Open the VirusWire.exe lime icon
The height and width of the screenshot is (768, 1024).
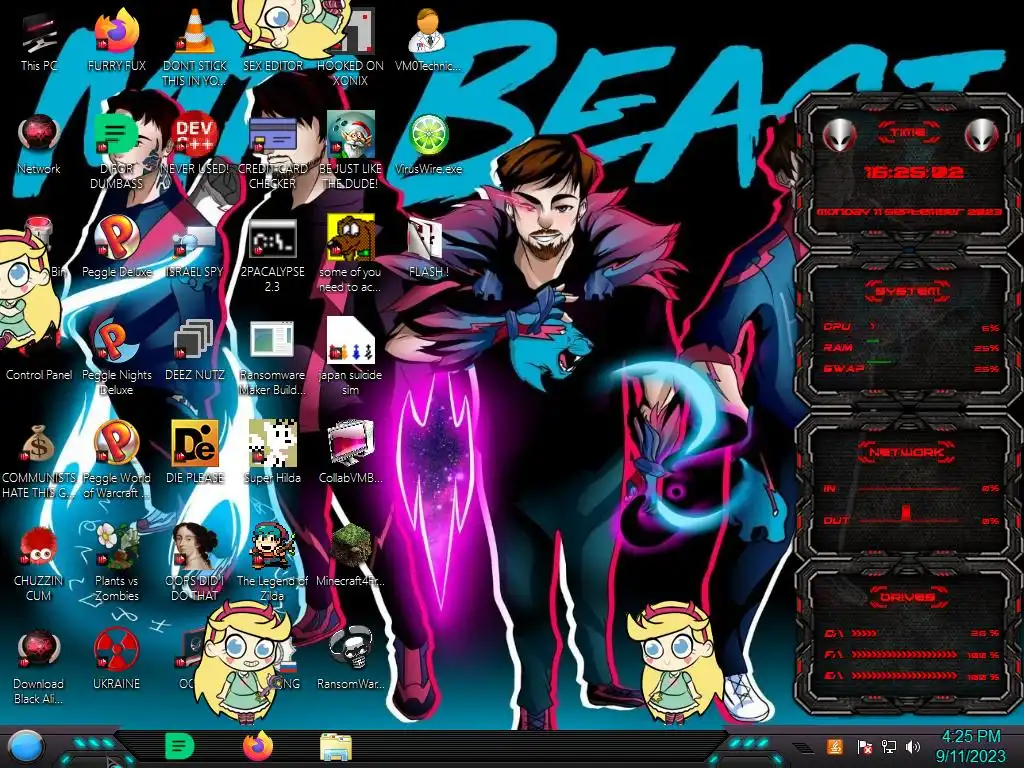point(428,145)
